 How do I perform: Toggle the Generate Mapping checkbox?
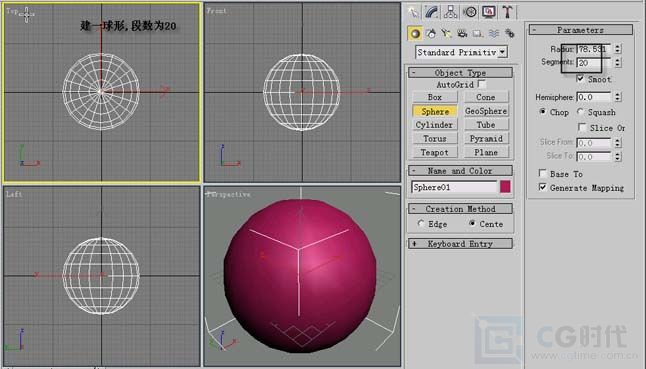point(543,187)
